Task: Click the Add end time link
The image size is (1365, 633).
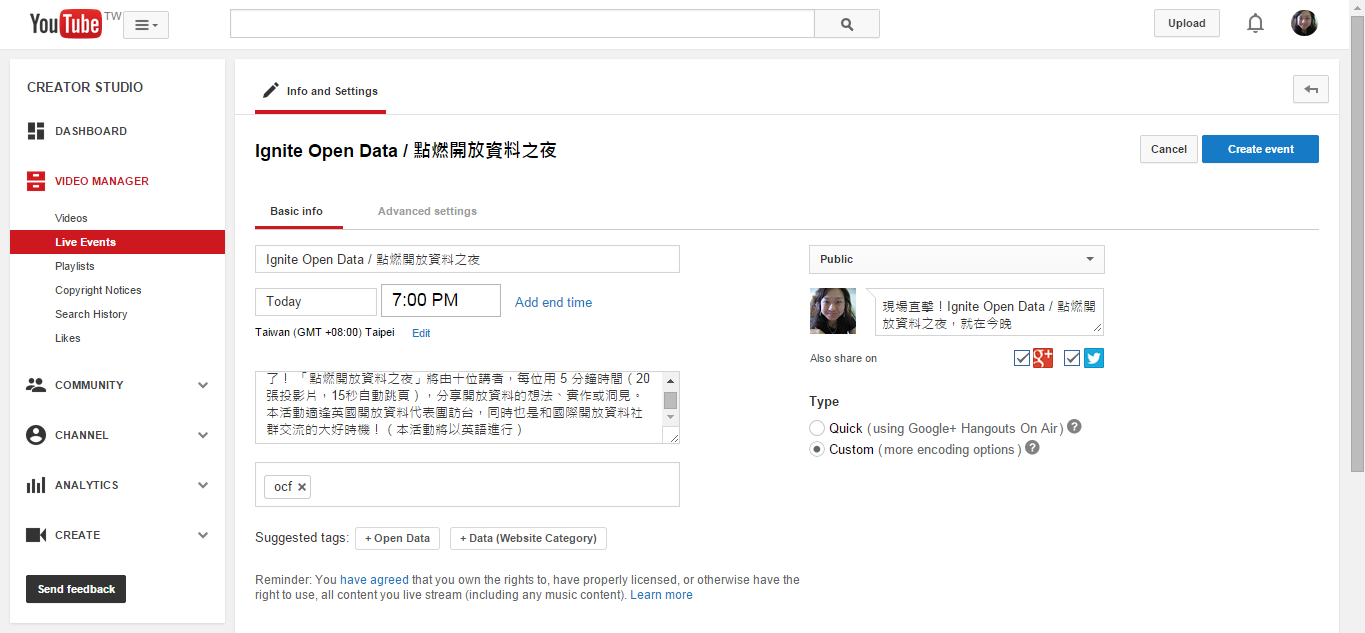Action: 553,302
